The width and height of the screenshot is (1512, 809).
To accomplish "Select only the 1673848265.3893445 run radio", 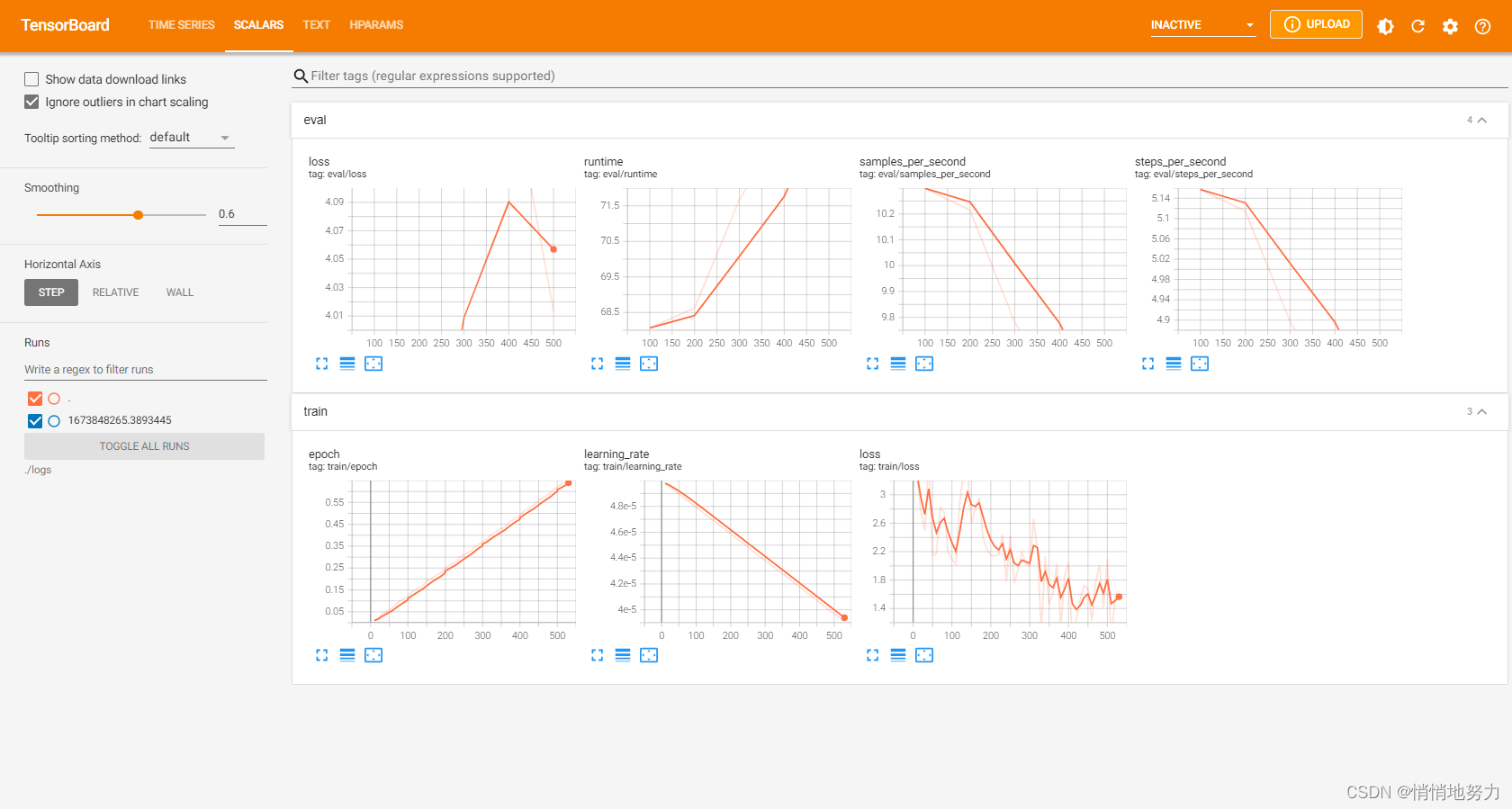I will [x=54, y=421].
